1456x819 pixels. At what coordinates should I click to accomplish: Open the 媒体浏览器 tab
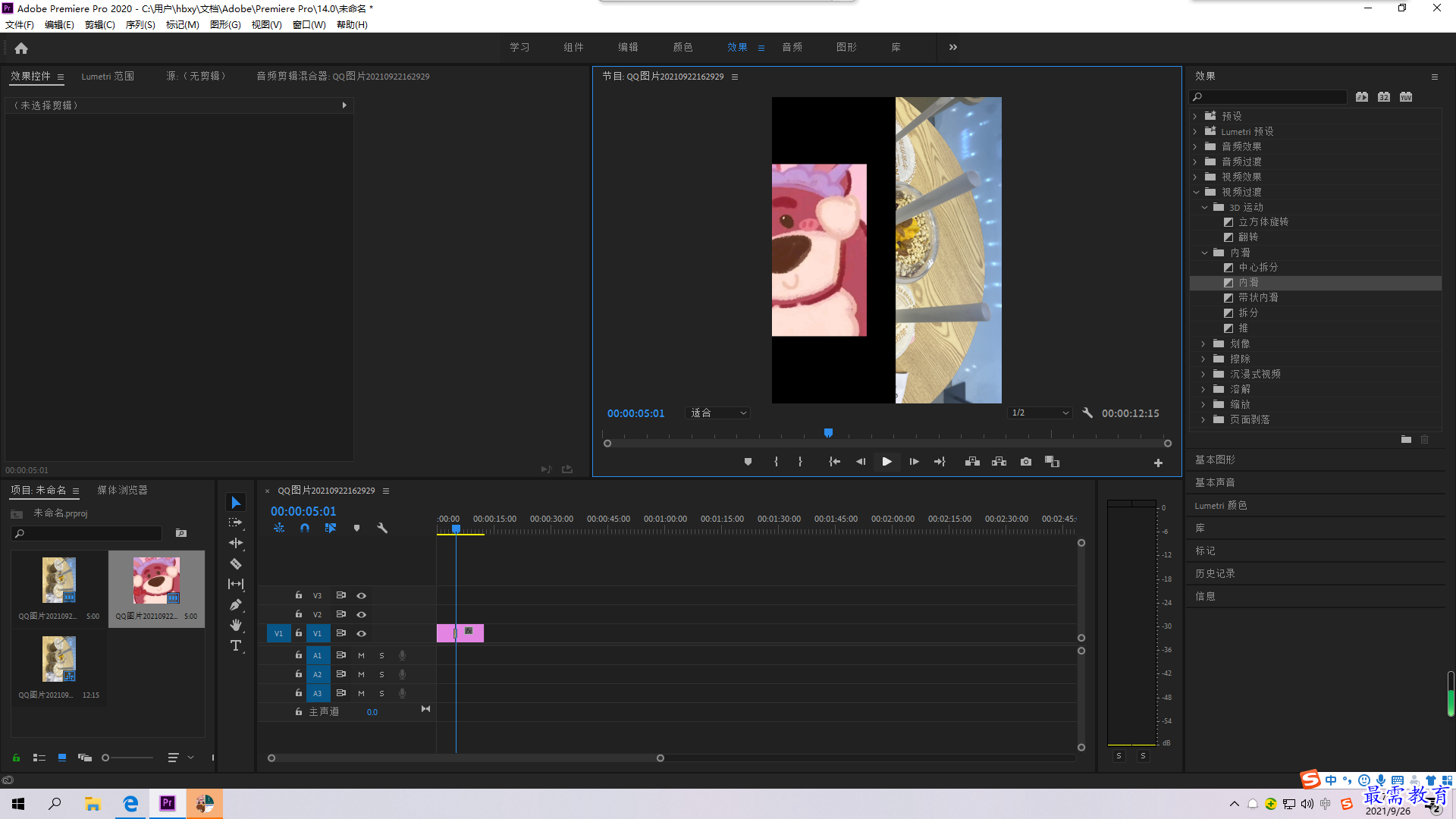tap(122, 491)
